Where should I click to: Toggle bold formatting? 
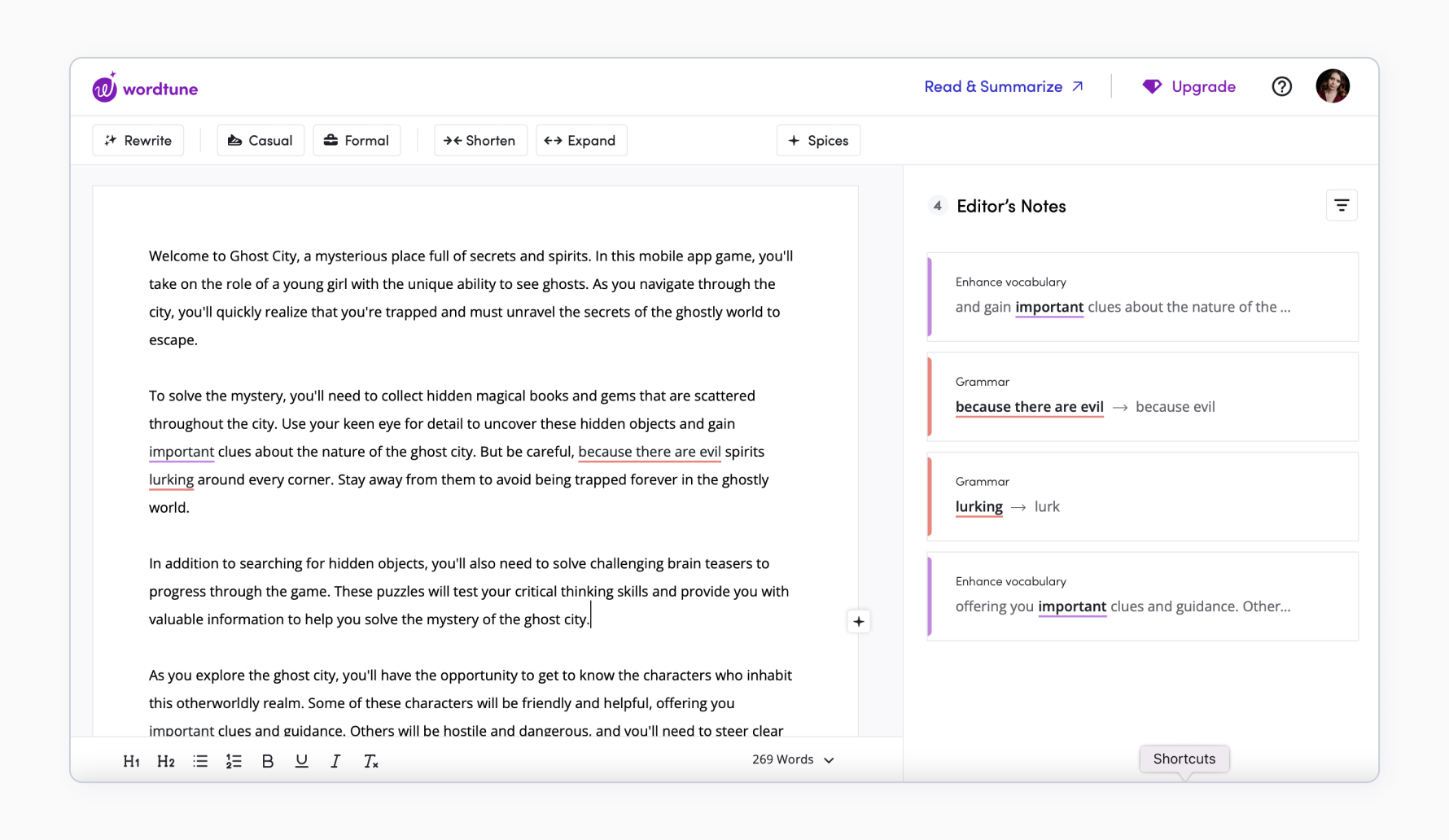point(268,761)
